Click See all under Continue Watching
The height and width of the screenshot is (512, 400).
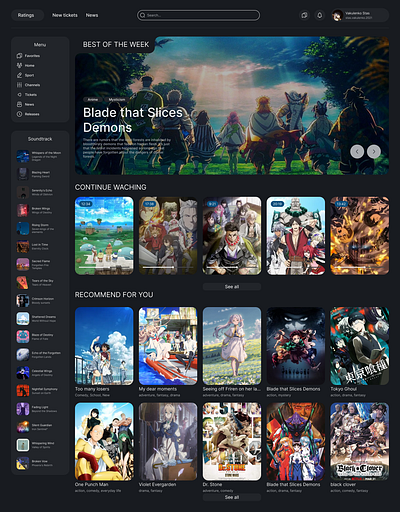coord(232,287)
